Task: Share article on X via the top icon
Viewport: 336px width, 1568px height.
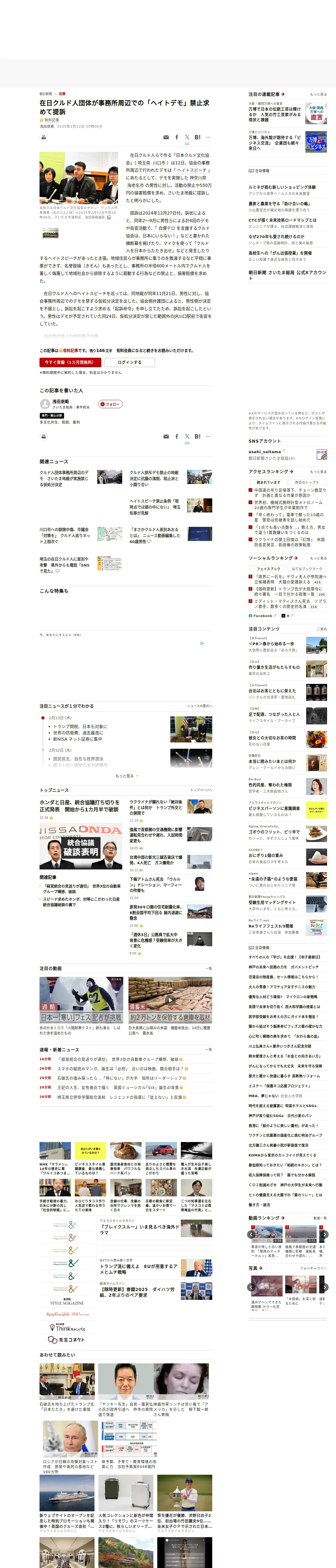Action: pos(187,137)
